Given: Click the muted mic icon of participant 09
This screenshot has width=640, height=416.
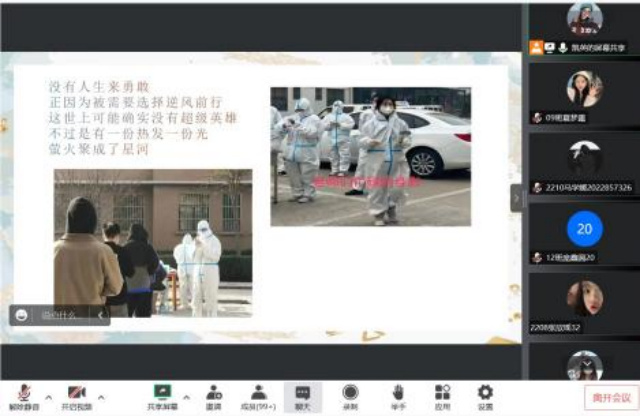Looking at the screenshot, I should (537, 118).
